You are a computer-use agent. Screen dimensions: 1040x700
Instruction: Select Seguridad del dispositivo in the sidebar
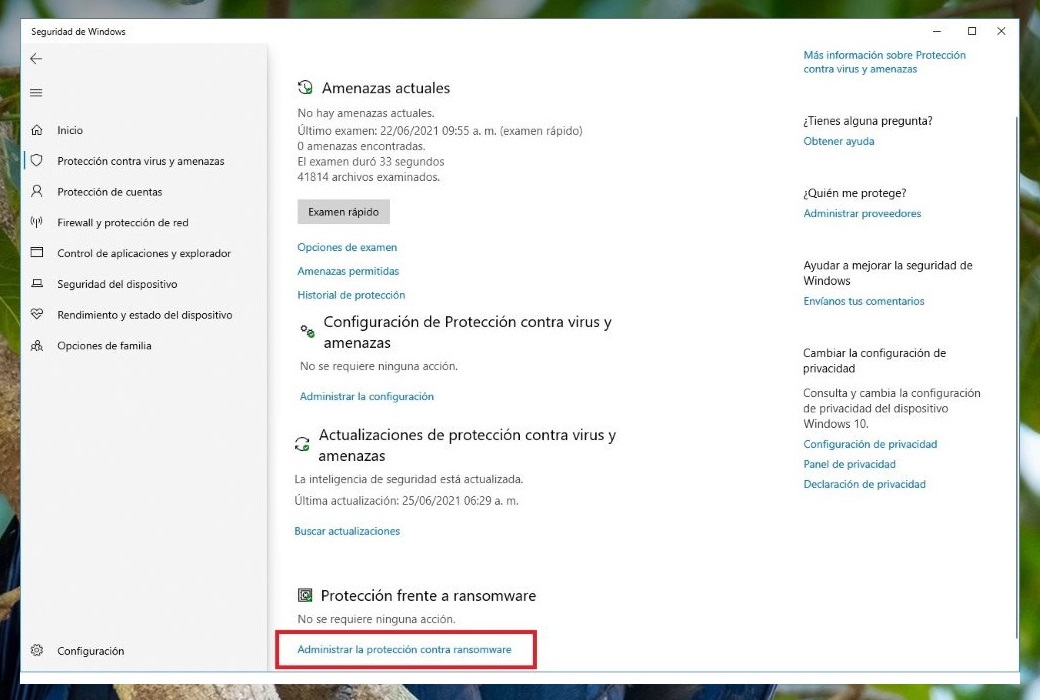36,284
